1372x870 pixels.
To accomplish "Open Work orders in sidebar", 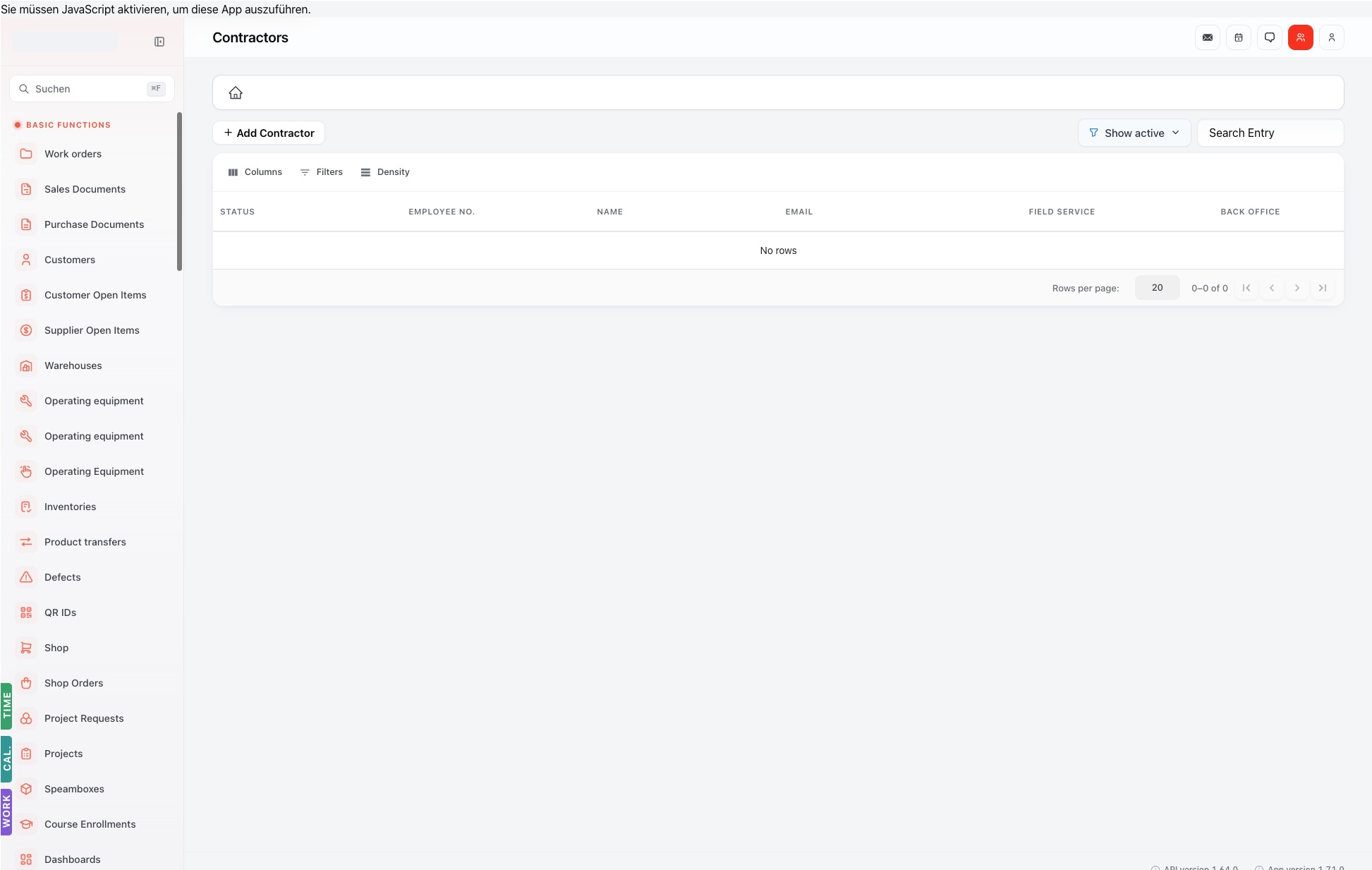I will [92, 154].
